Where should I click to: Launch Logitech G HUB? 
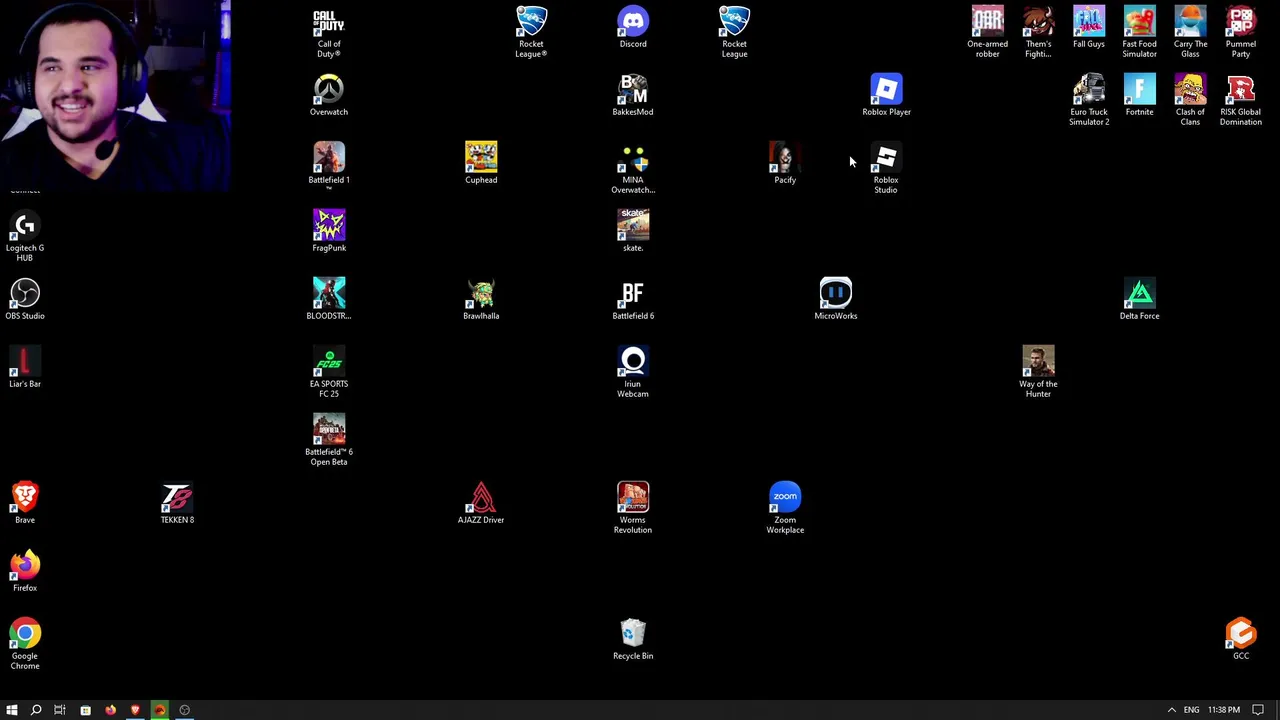tap(25, 236)
